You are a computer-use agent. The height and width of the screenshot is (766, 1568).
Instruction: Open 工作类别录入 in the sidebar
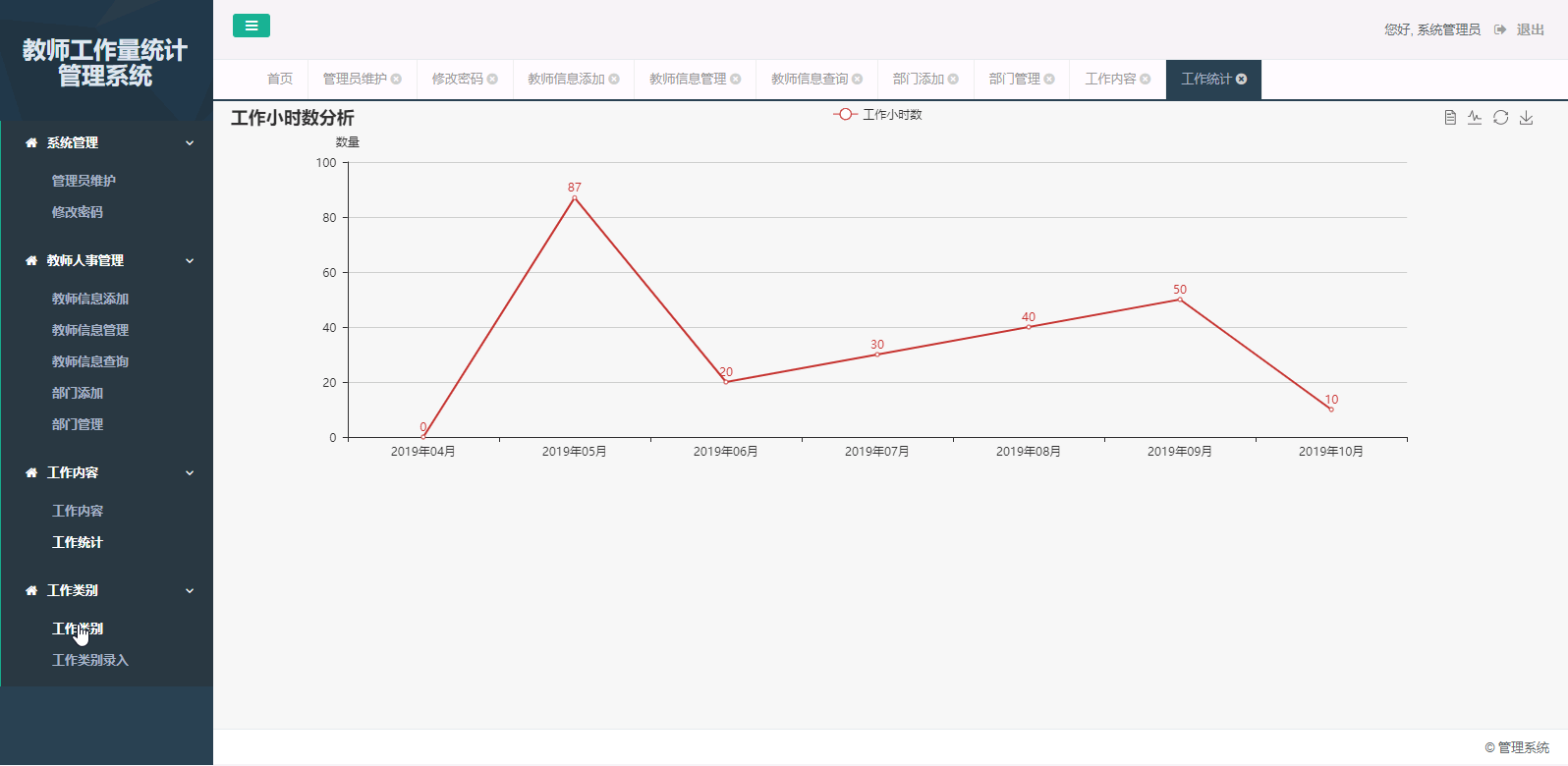[90, 660]
